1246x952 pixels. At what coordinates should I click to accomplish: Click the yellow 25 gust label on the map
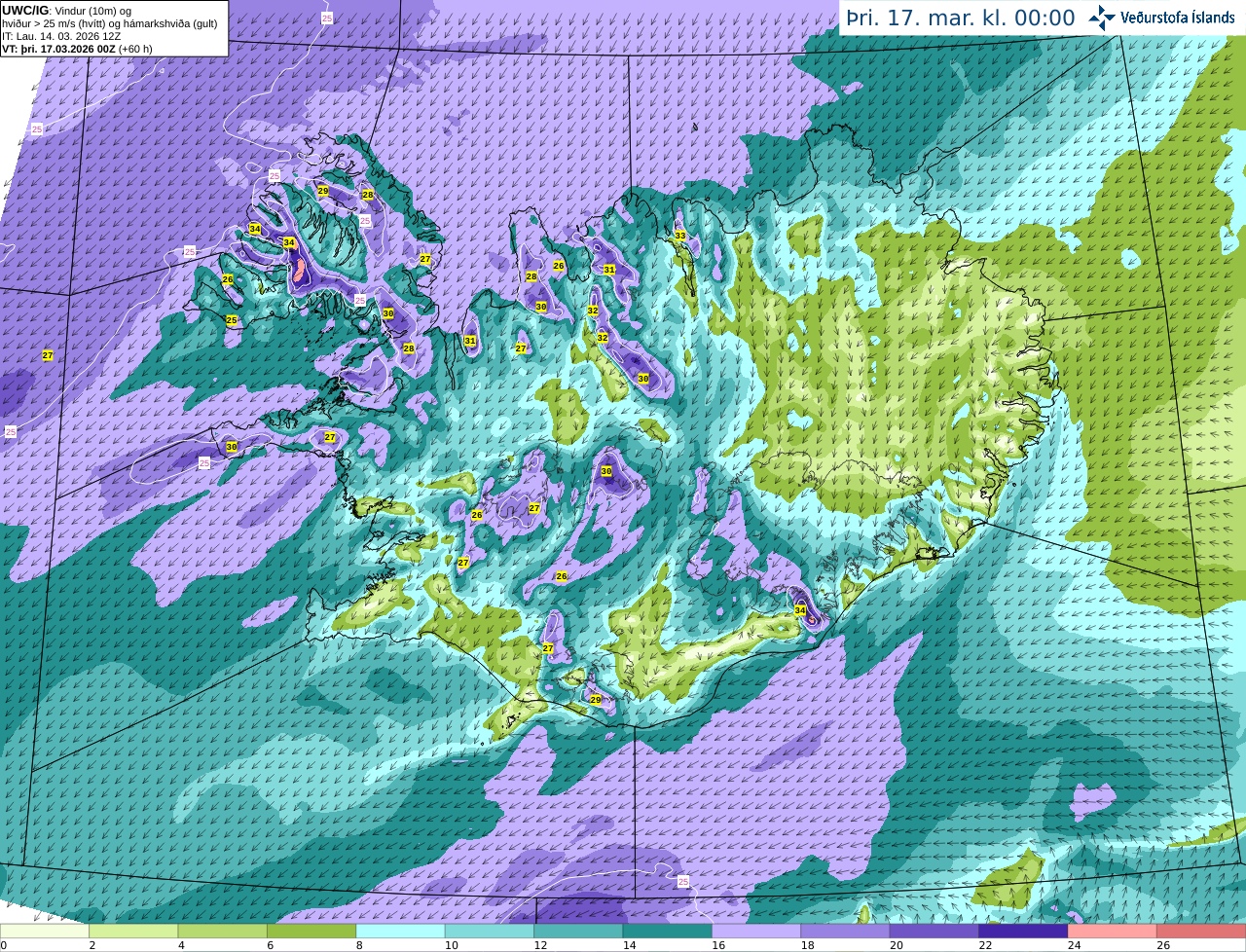click(x=232, y=320)
